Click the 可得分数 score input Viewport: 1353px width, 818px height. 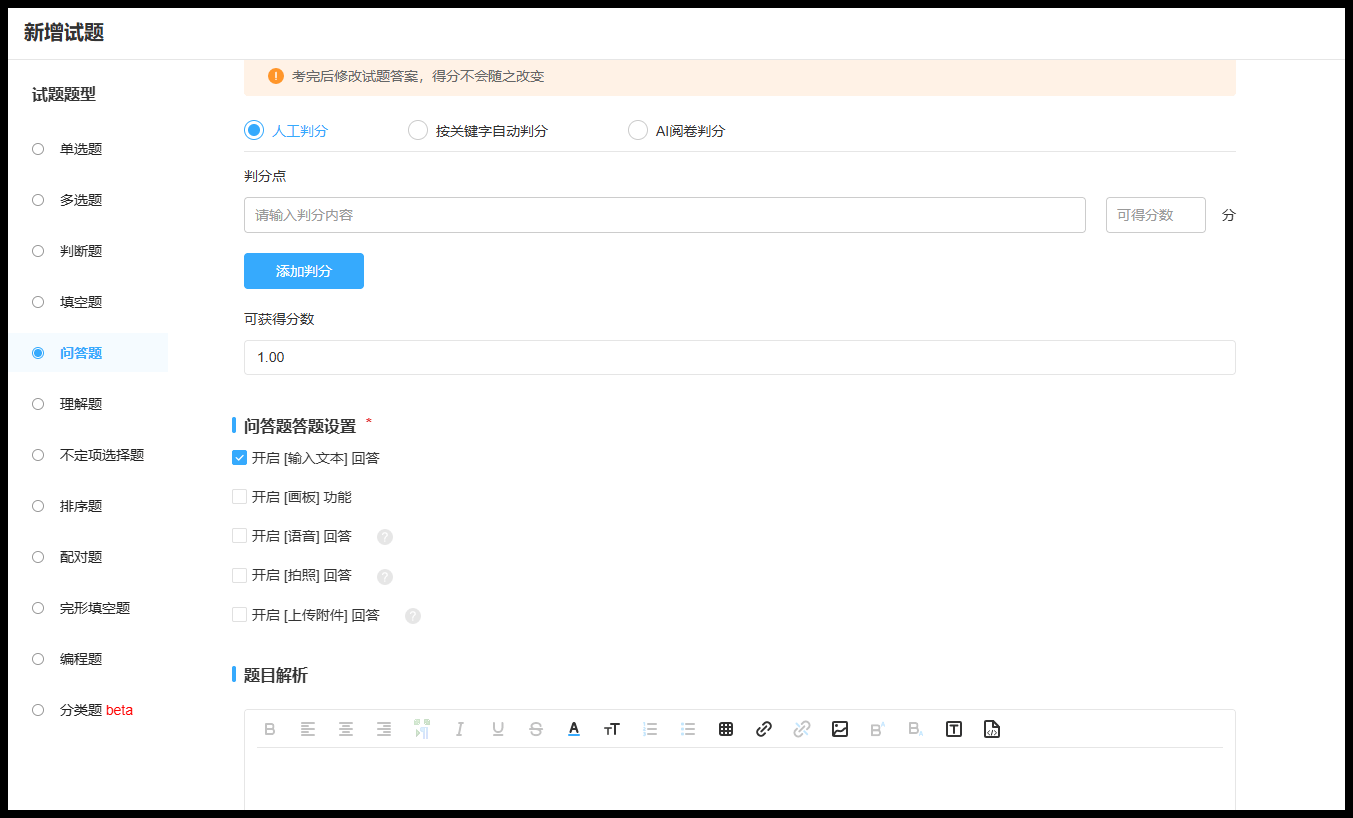pyautogui.click(x=1156, y=215)
